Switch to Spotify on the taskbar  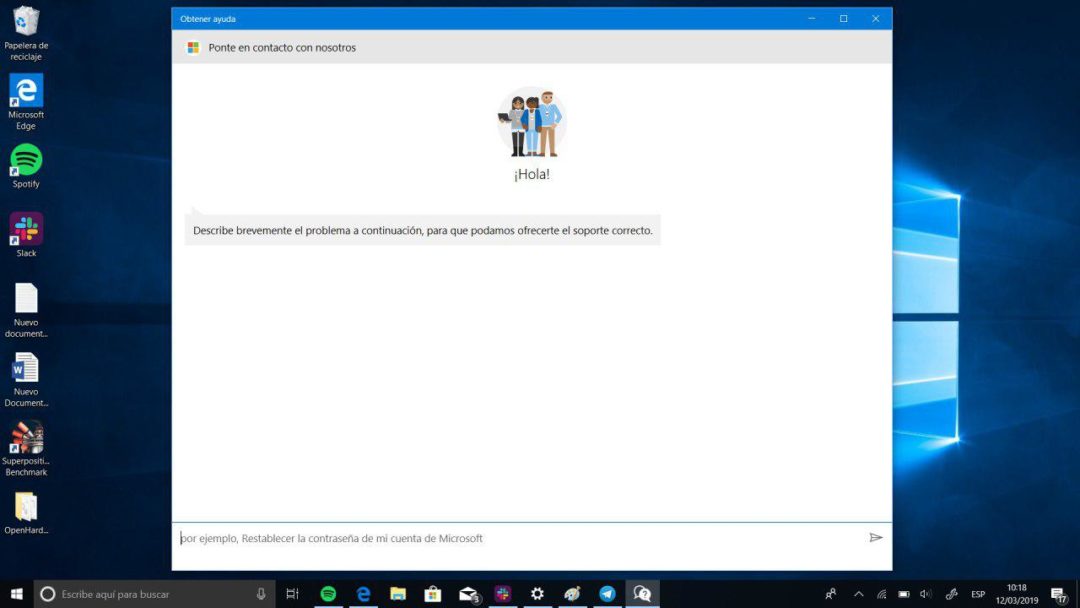(x=328, y=594)
